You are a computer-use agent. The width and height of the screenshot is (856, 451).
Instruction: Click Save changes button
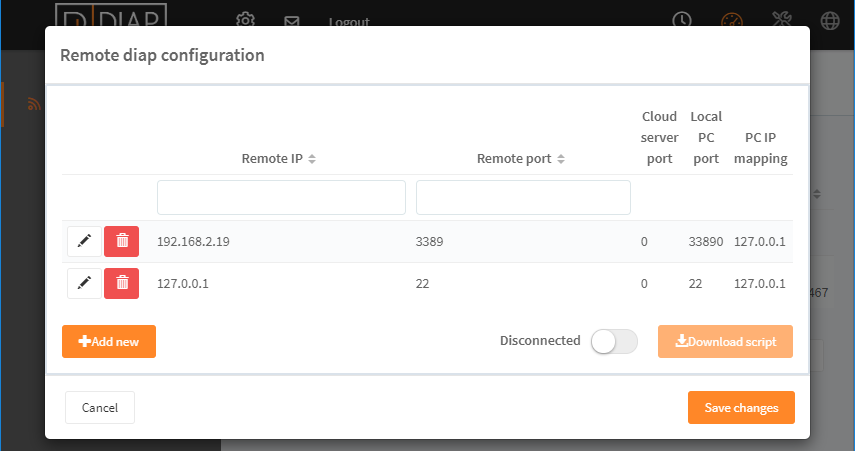pyautogui.click(x=741, y=407)
